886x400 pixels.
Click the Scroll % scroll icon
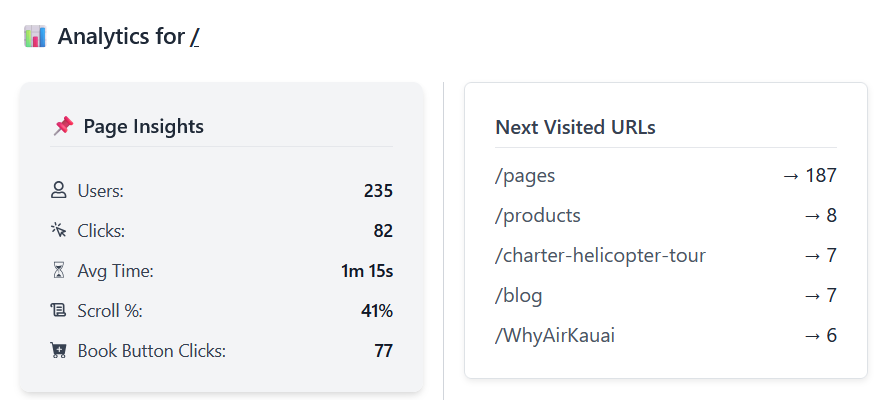[x=58, y=310]
